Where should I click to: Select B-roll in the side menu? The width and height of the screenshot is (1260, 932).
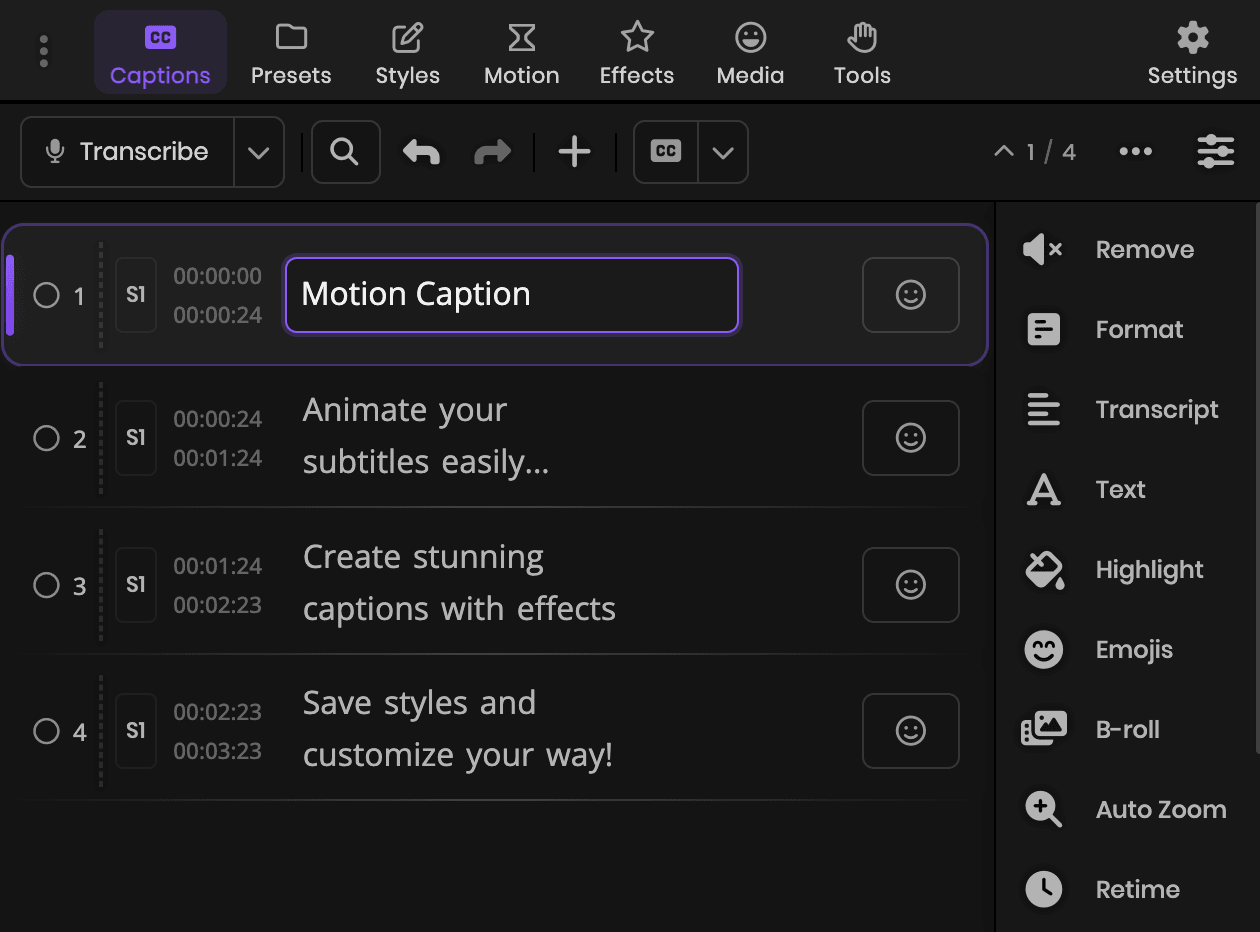click(x=1091, y=730)
